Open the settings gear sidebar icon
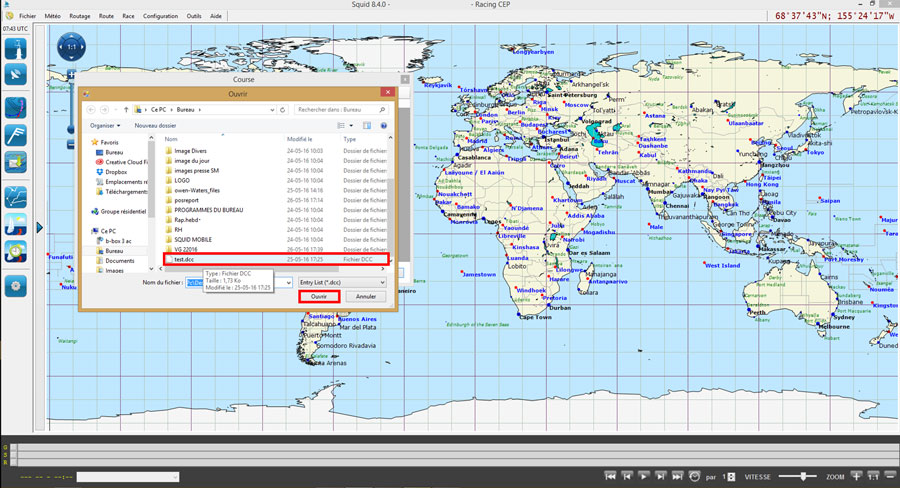 click(x=16, y=286)
